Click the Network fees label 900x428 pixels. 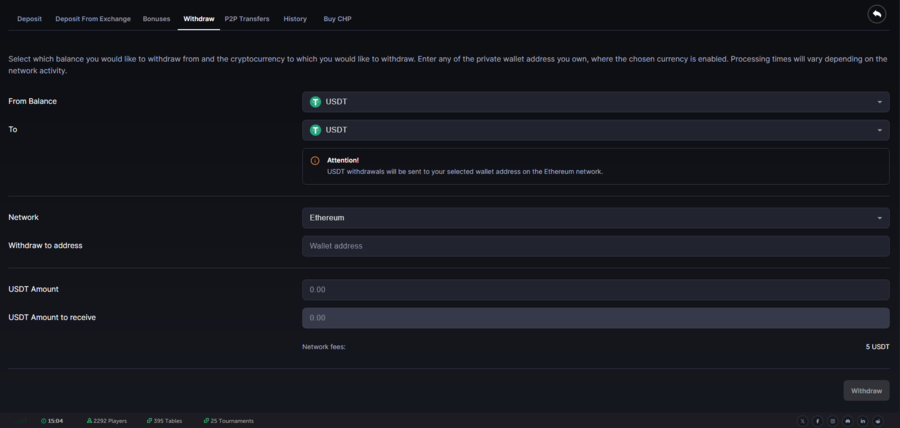[x=324, y=347]
